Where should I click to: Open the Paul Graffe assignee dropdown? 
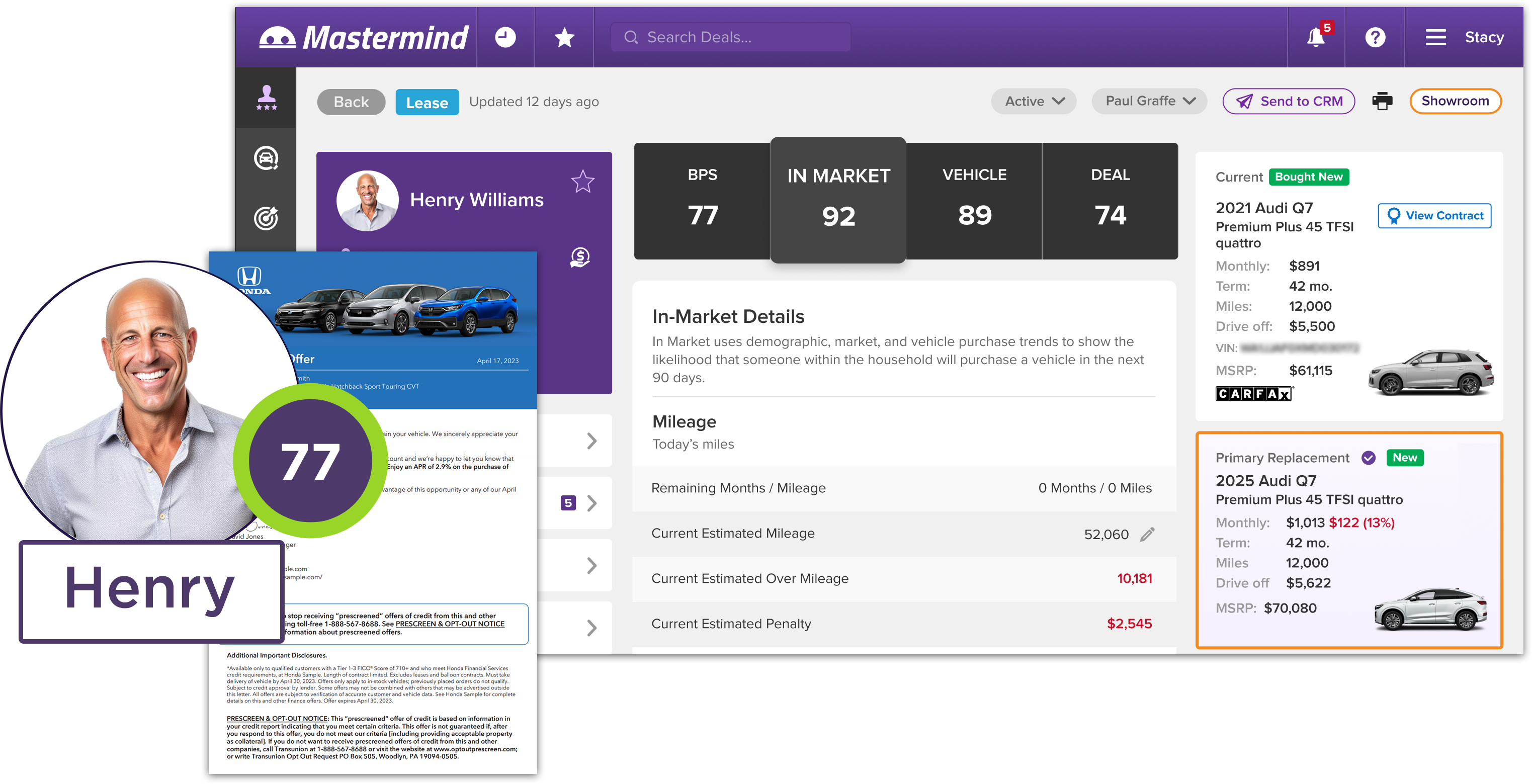click(1148, 101)
